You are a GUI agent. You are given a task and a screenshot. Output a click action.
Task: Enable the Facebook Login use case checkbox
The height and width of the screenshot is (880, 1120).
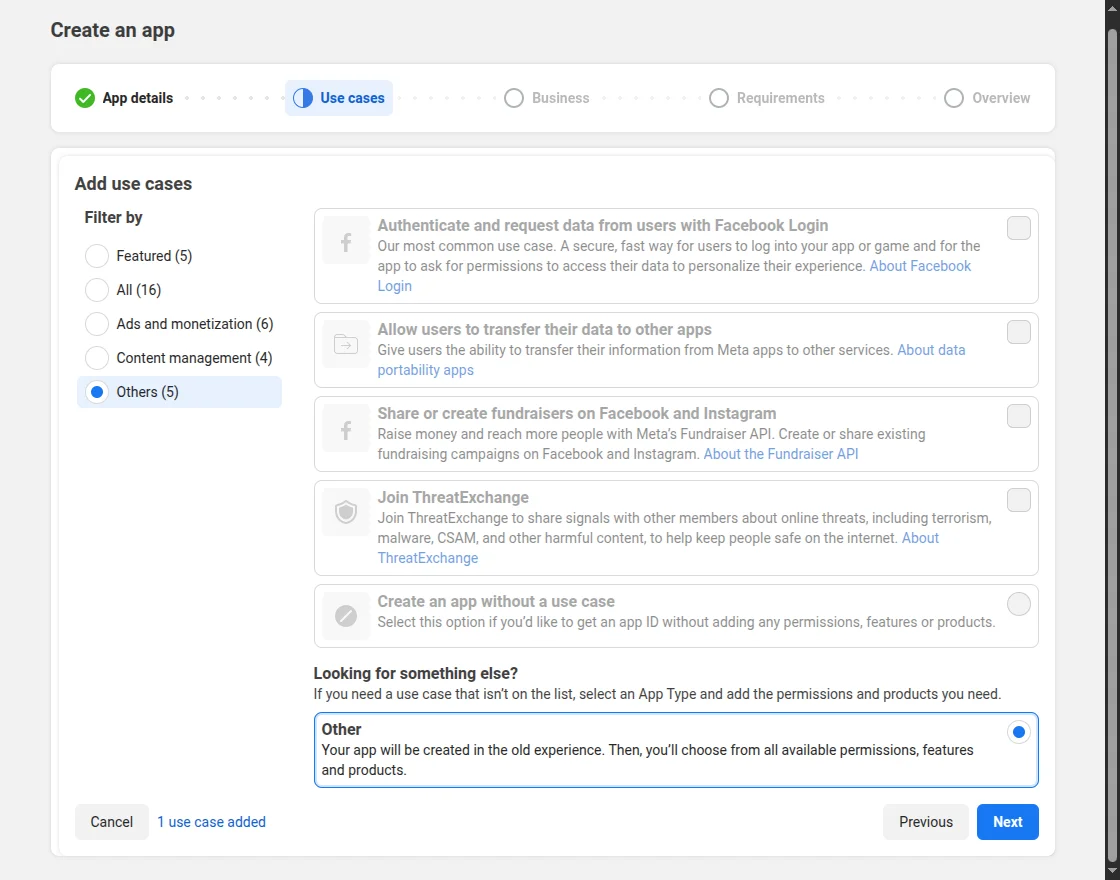pyautogui.click(x=1018, y=228)
